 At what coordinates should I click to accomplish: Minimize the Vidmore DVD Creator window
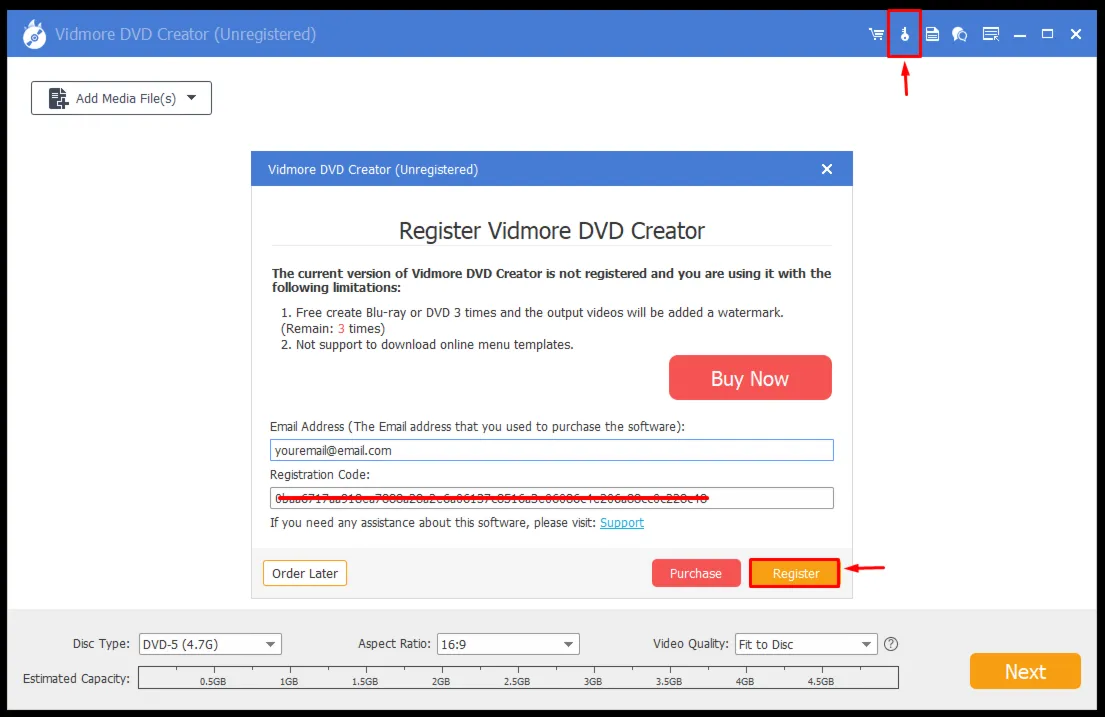tap(1020, 35)
